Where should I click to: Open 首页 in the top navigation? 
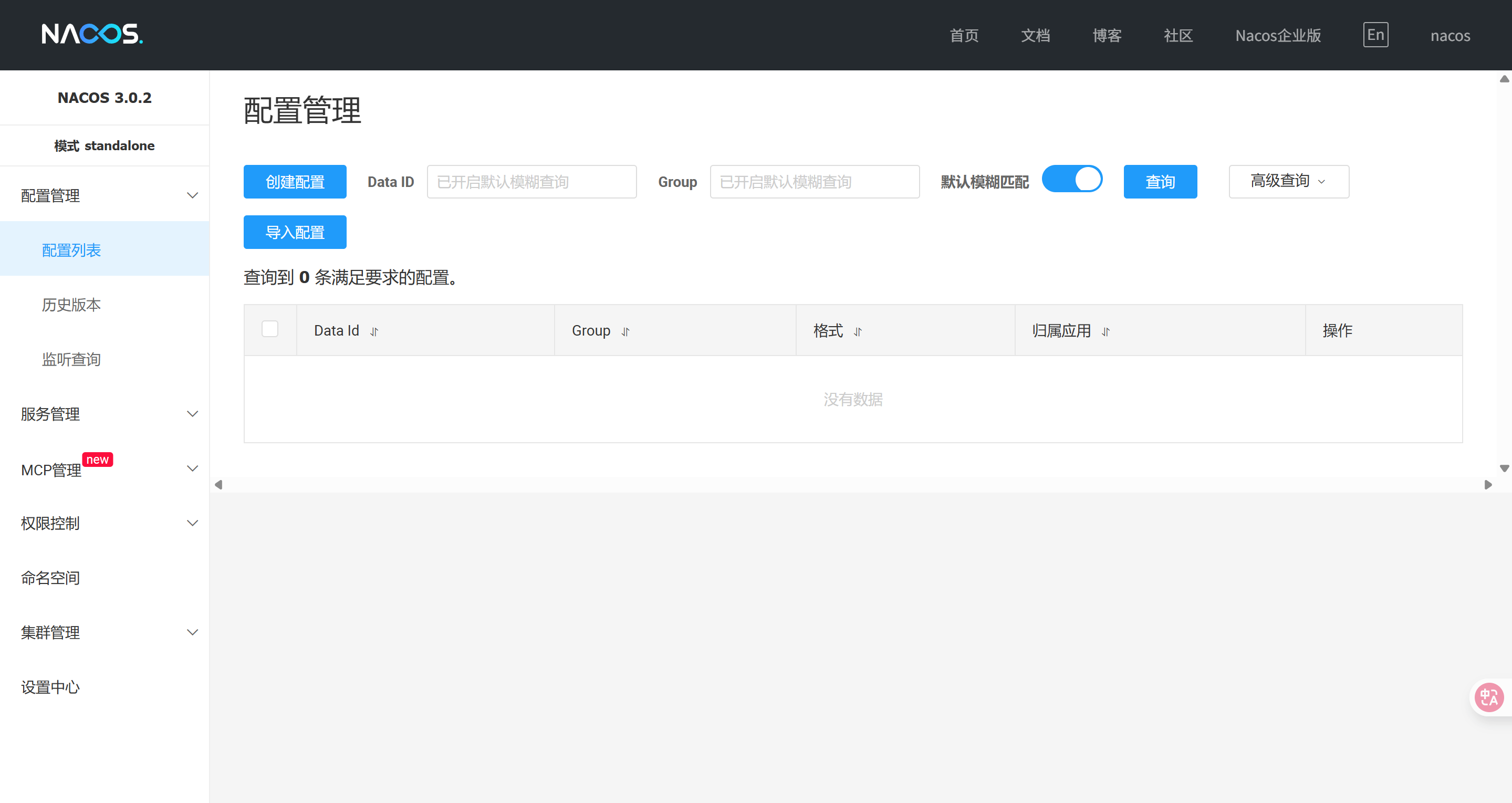click(964, 35)
